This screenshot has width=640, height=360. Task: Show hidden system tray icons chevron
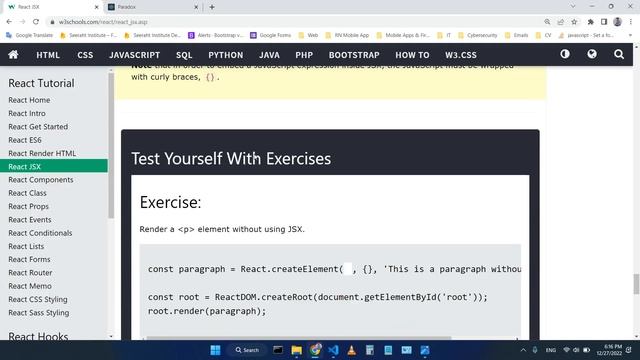[523, 350]
